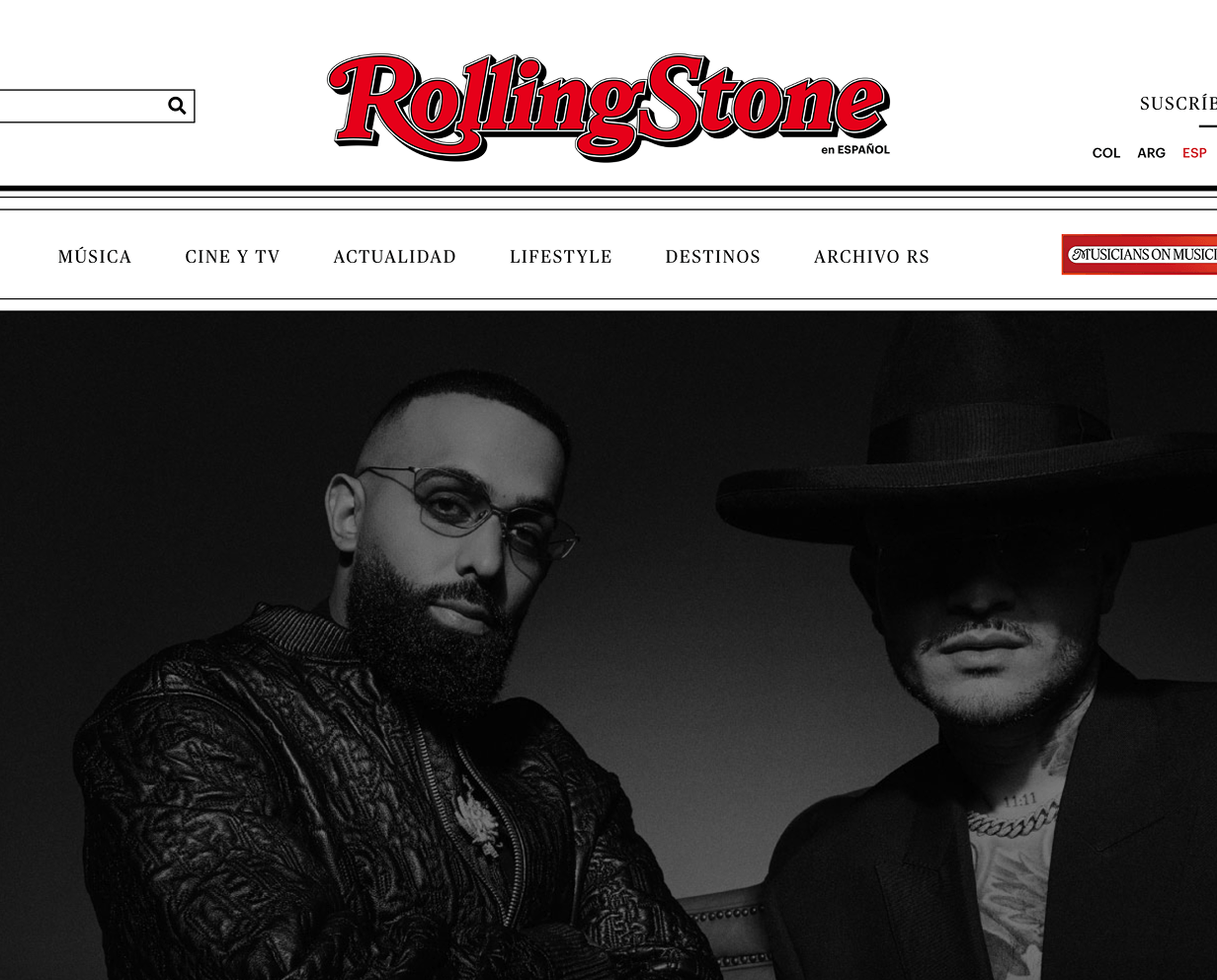Navigate to DESTINOS section
Viewport: 1217px width, 980px height.
coord(712,257)
